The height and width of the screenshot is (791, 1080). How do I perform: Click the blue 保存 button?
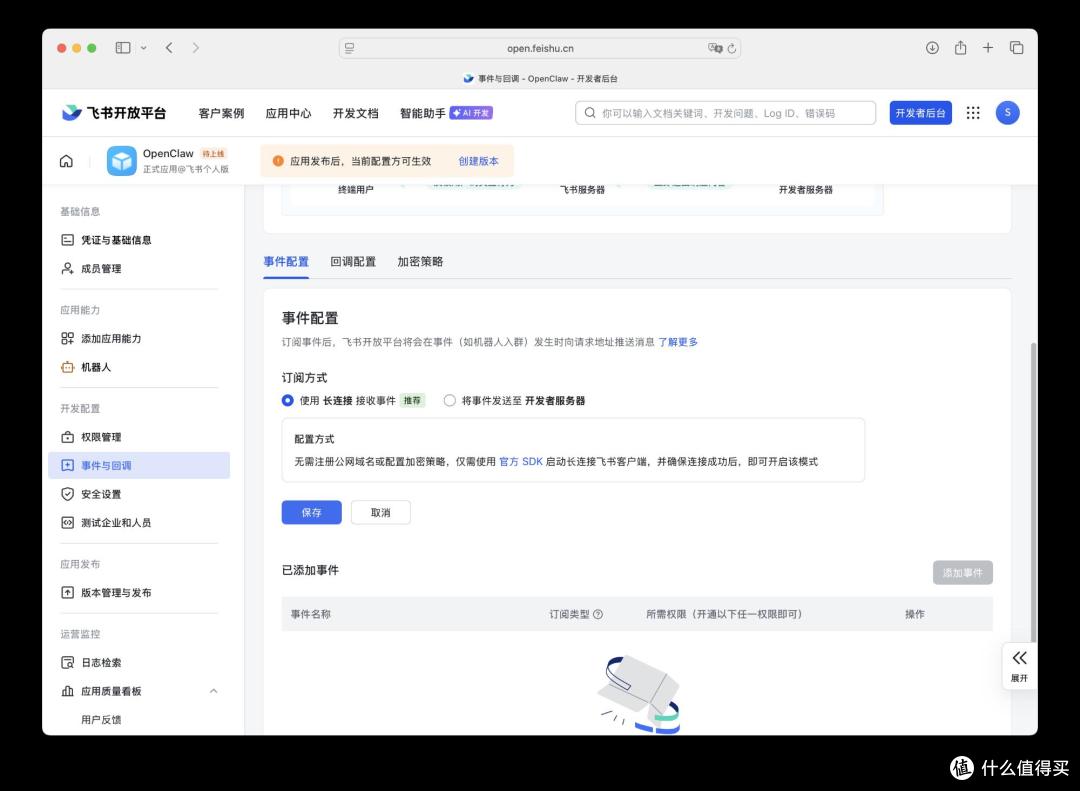(x=311, y=513)
